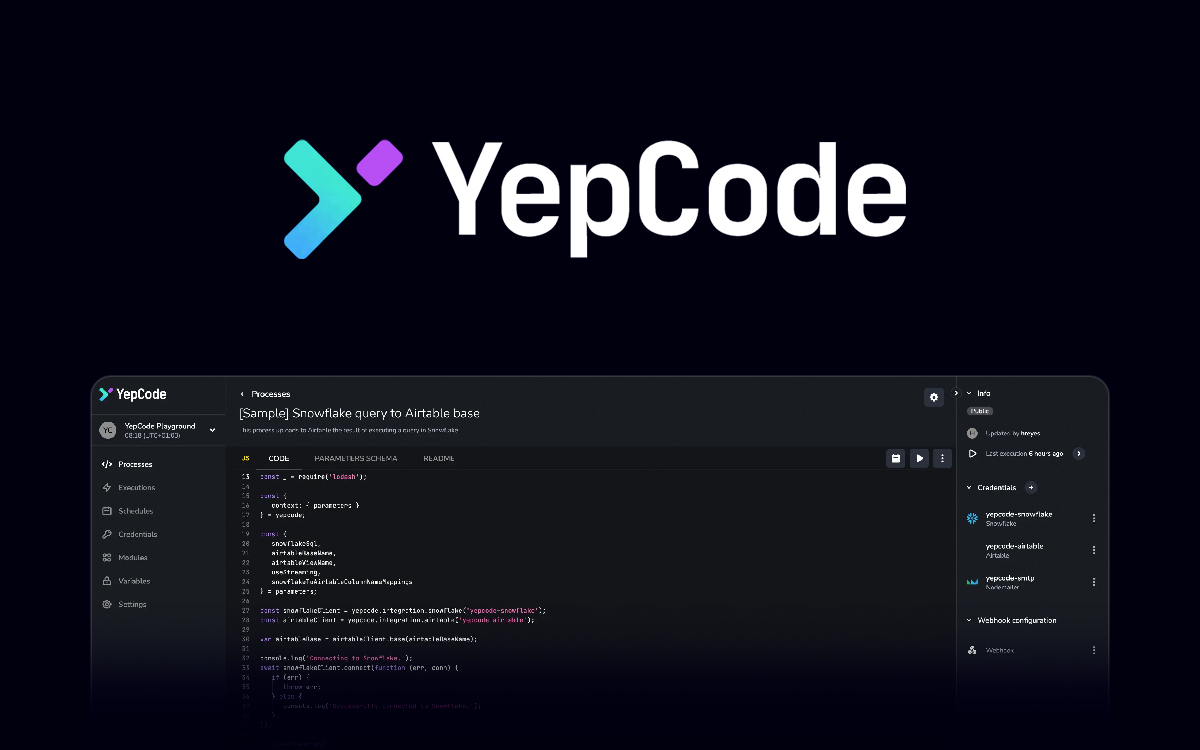Open options for yepcode-airtable credential
Screen dimensions: 1200x750
coord(1093,550)
